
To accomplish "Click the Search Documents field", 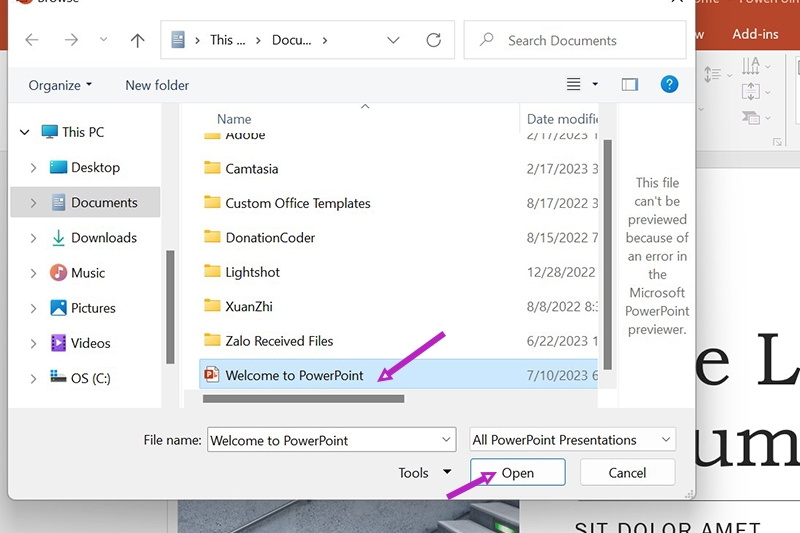I will pyautogui.click(x=575, y=40).
